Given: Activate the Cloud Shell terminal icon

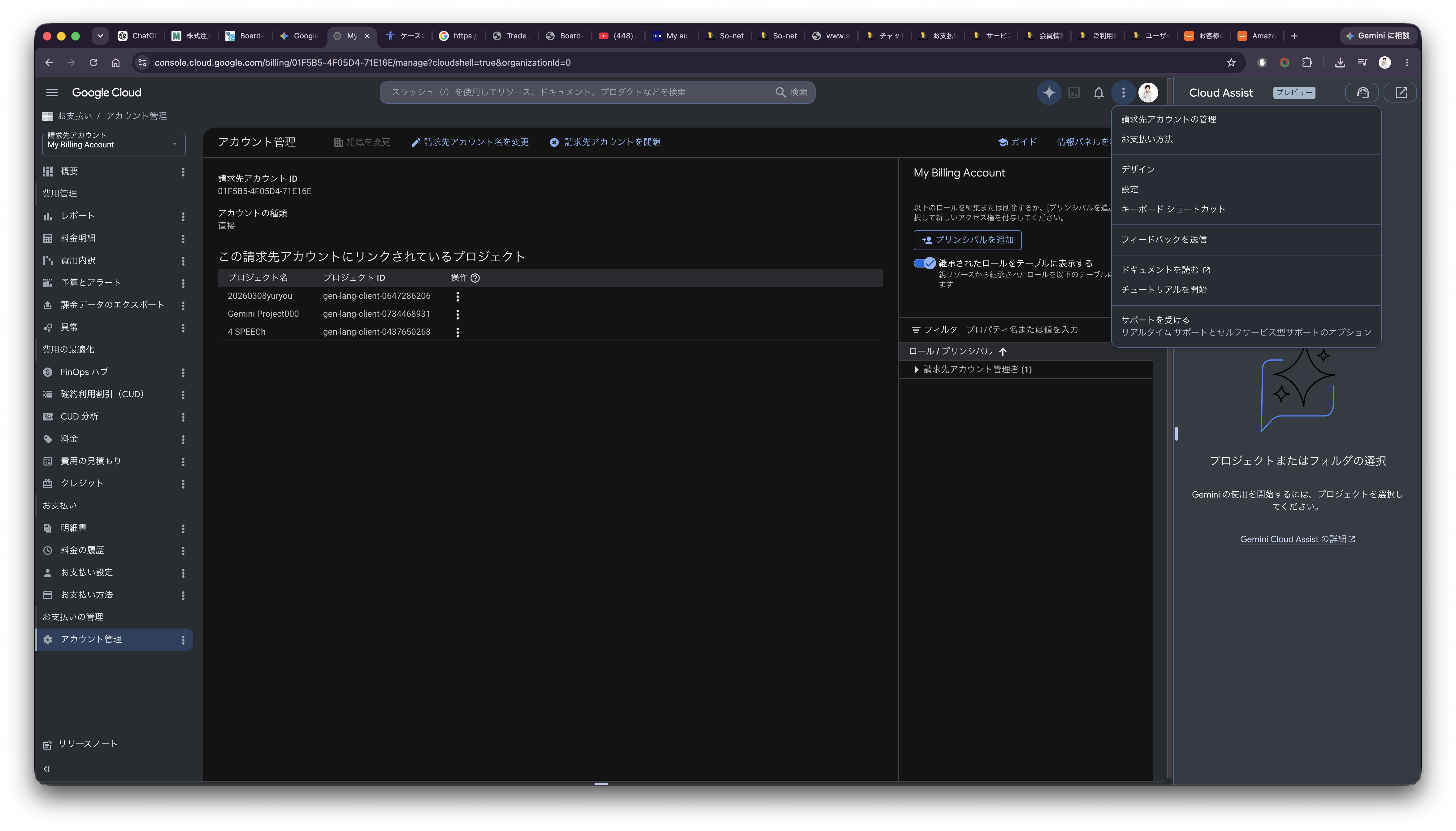Looking at the screenshot, I should point(1074,93).
